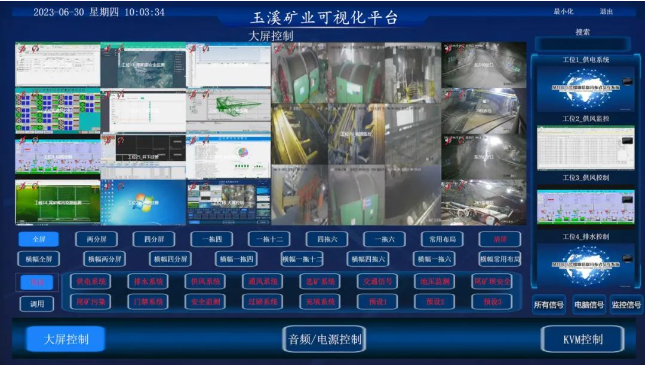Open the 音频/电源控制 tab
The width and height of the screenshot is (645, 366).
[x=324, y=339]
